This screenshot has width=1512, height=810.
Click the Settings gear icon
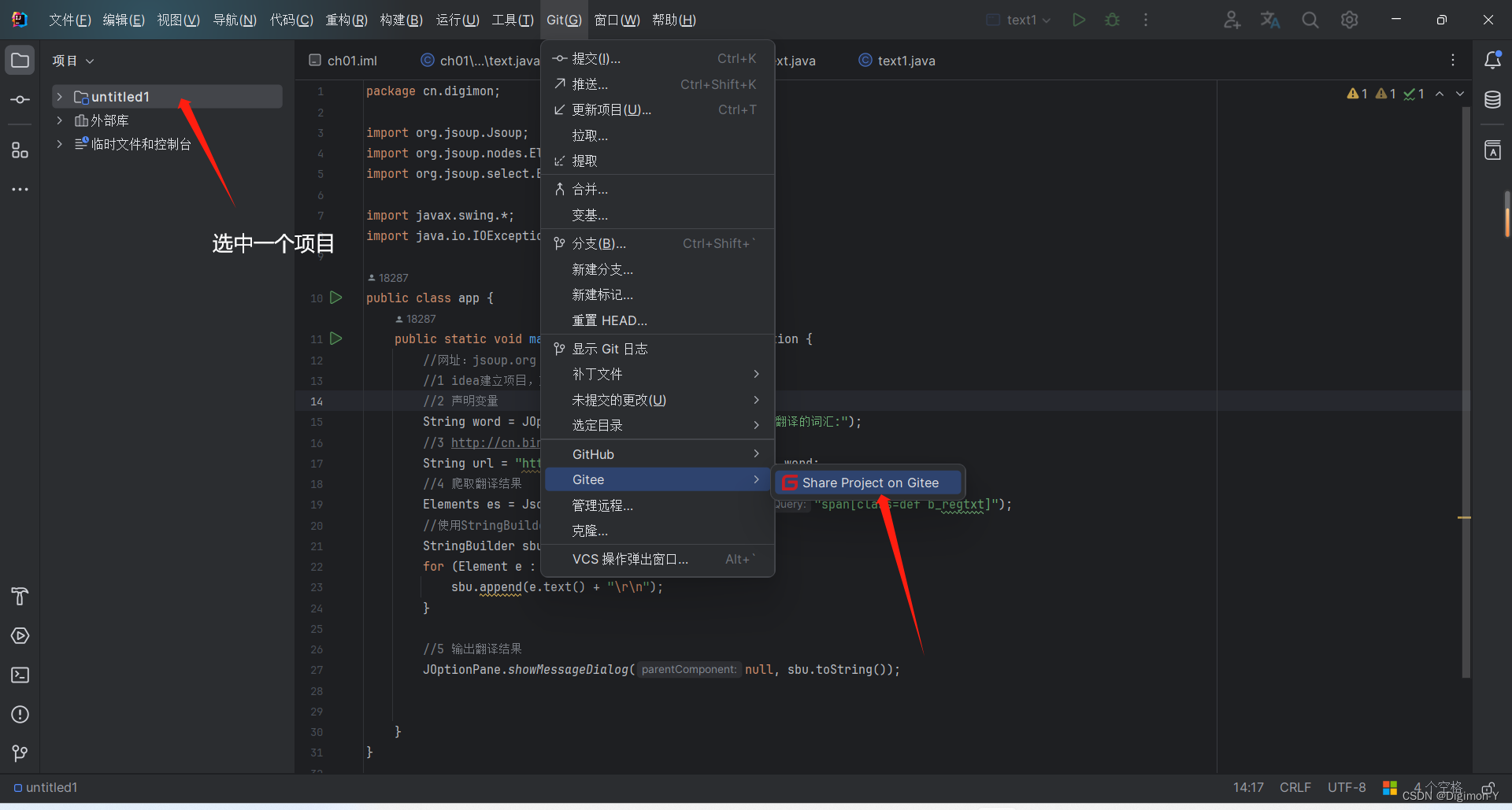(1350, 20)
